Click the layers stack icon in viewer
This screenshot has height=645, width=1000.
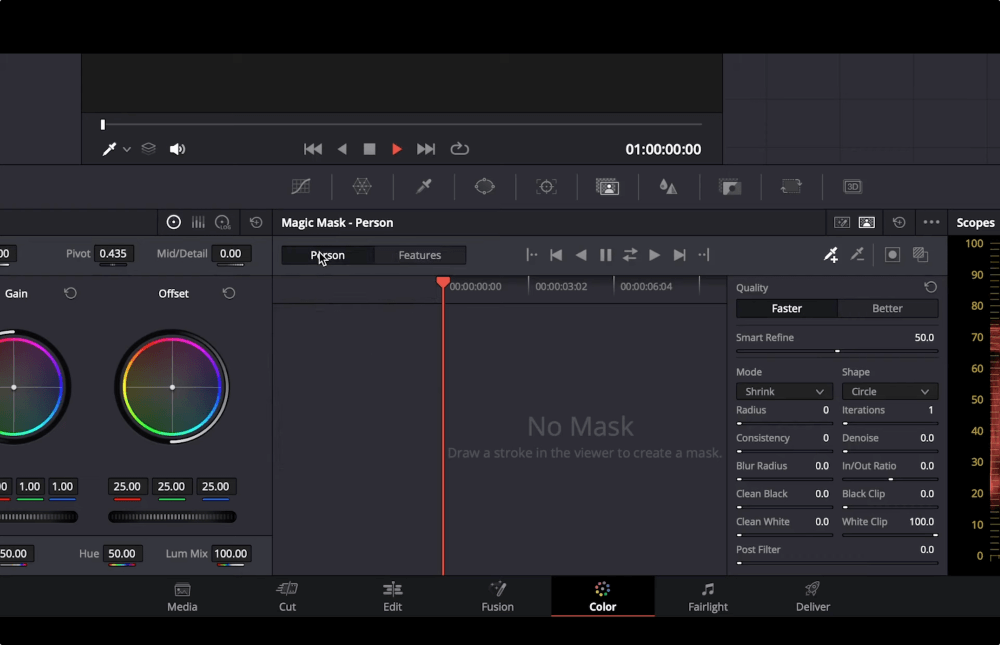click(x=149, y=149)
